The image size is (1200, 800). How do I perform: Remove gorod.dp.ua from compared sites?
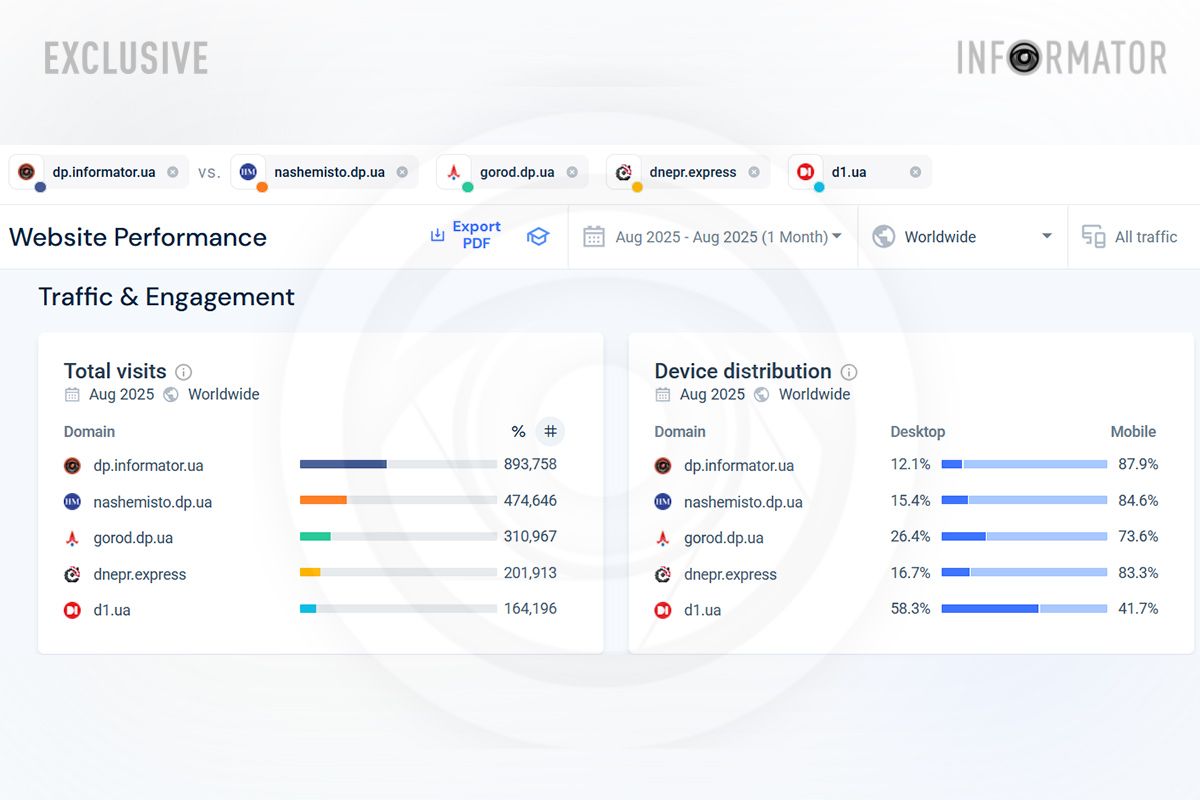click(x=572, y=172)
